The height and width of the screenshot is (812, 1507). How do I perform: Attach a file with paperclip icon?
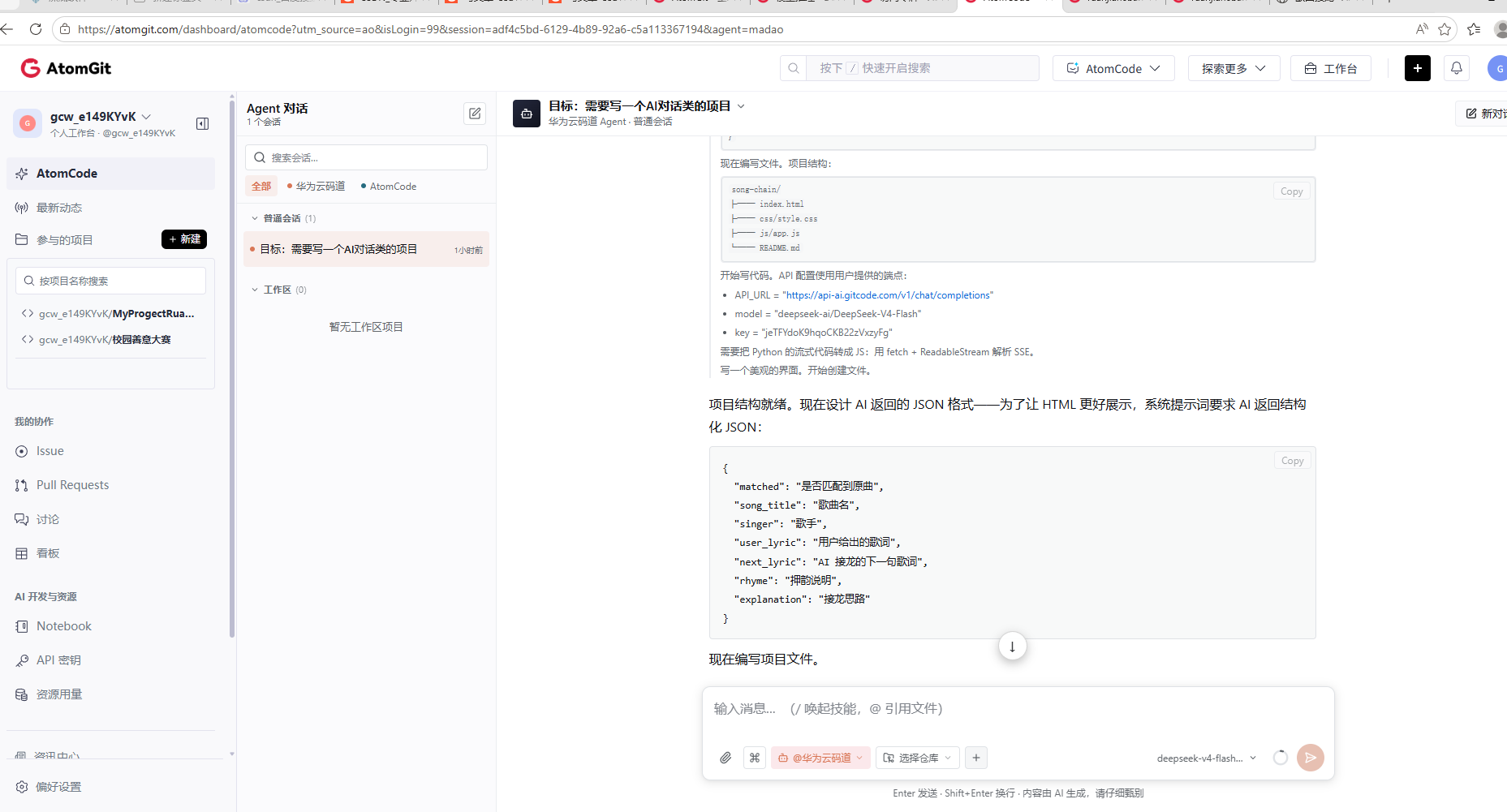(x=726, y=758)
